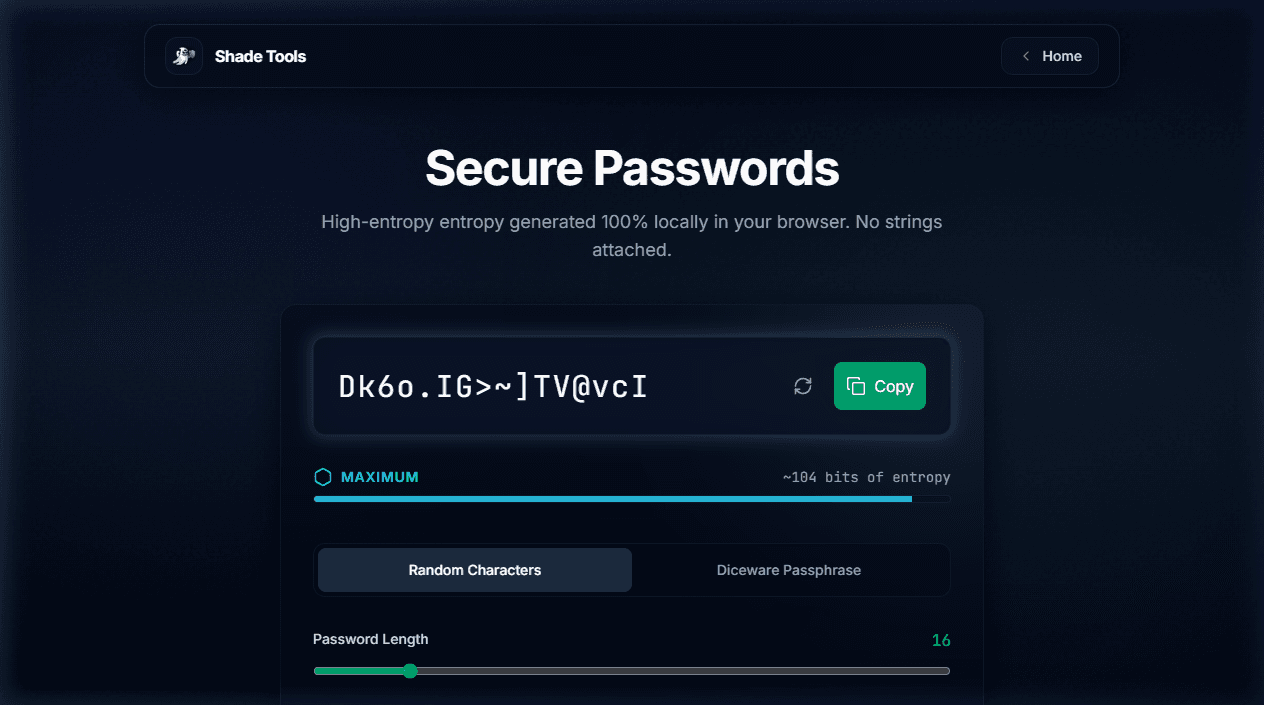Navigate back with the Home button

pos(1049,56)
